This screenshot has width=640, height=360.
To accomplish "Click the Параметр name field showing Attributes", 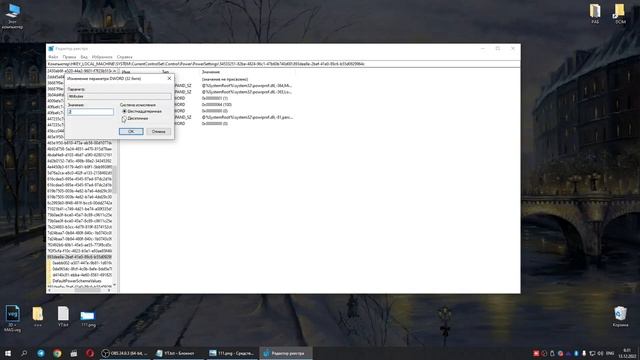I will (x=119, y=96).
